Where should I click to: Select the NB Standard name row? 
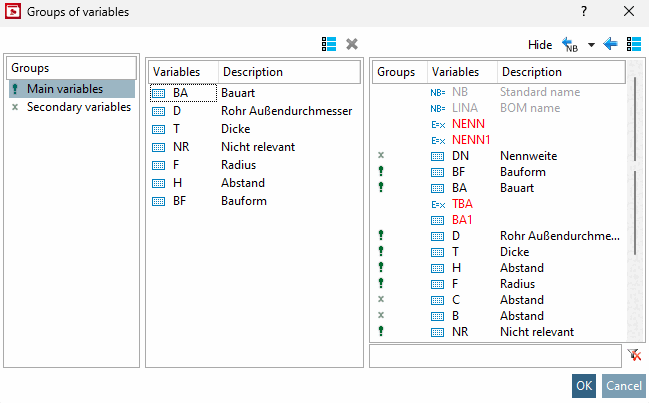click(499, 92)
